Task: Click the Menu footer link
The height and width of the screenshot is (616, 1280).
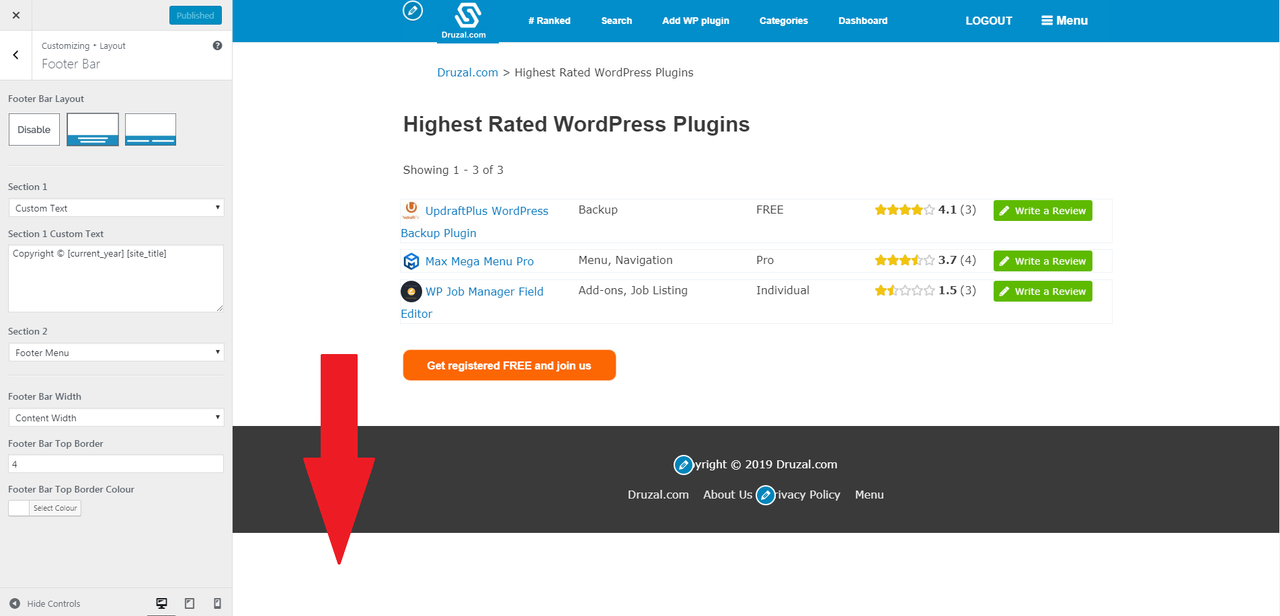Action: [869, 494]
